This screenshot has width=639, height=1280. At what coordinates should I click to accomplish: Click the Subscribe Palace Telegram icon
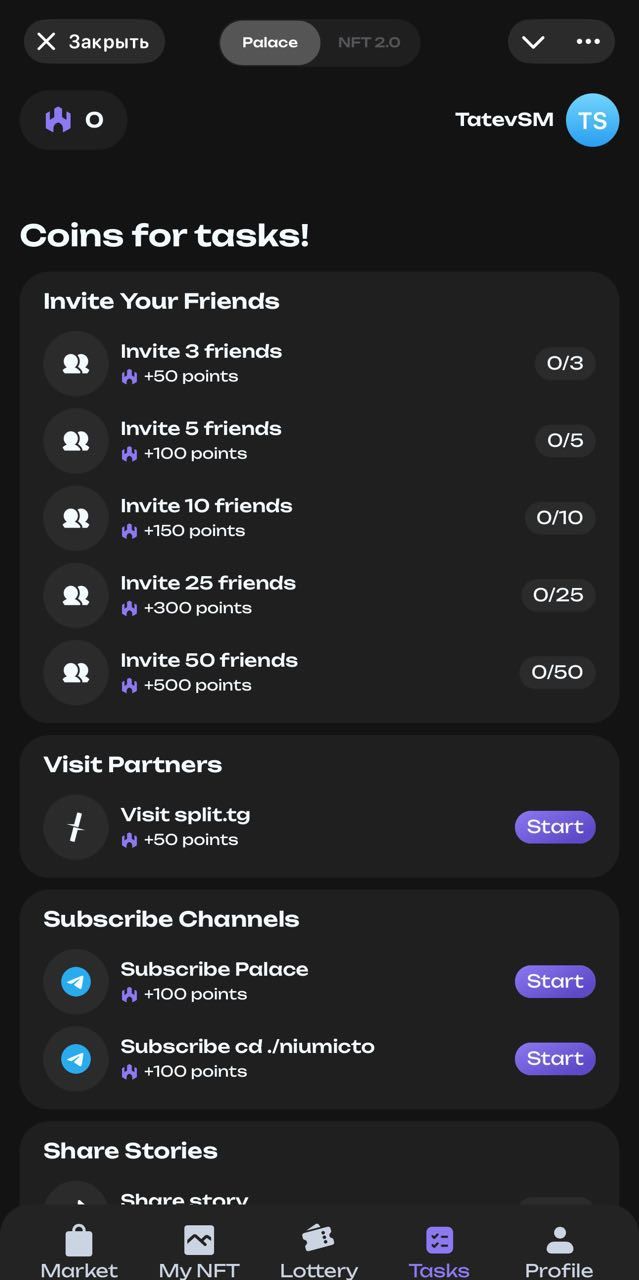(75, 981)
